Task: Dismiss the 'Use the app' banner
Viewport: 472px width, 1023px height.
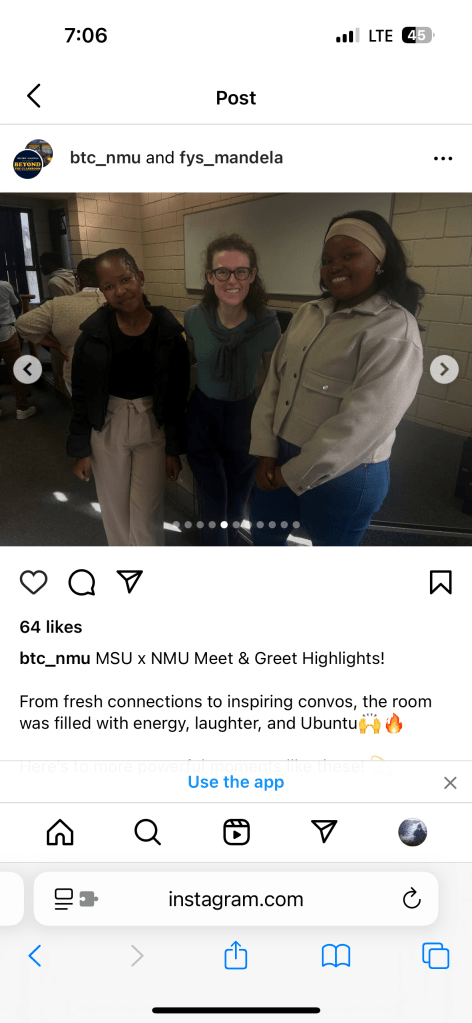Action: (x=450, y=783)
